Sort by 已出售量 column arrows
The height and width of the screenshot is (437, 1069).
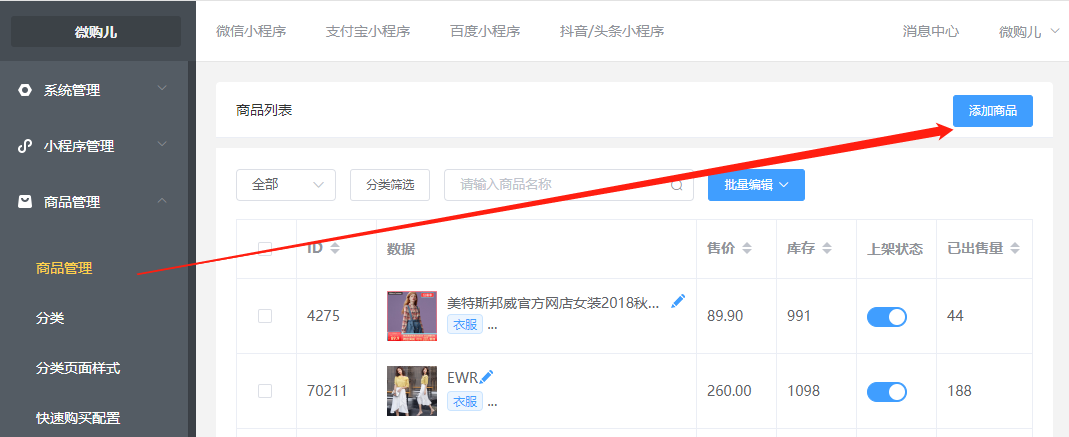point(1015,248)
